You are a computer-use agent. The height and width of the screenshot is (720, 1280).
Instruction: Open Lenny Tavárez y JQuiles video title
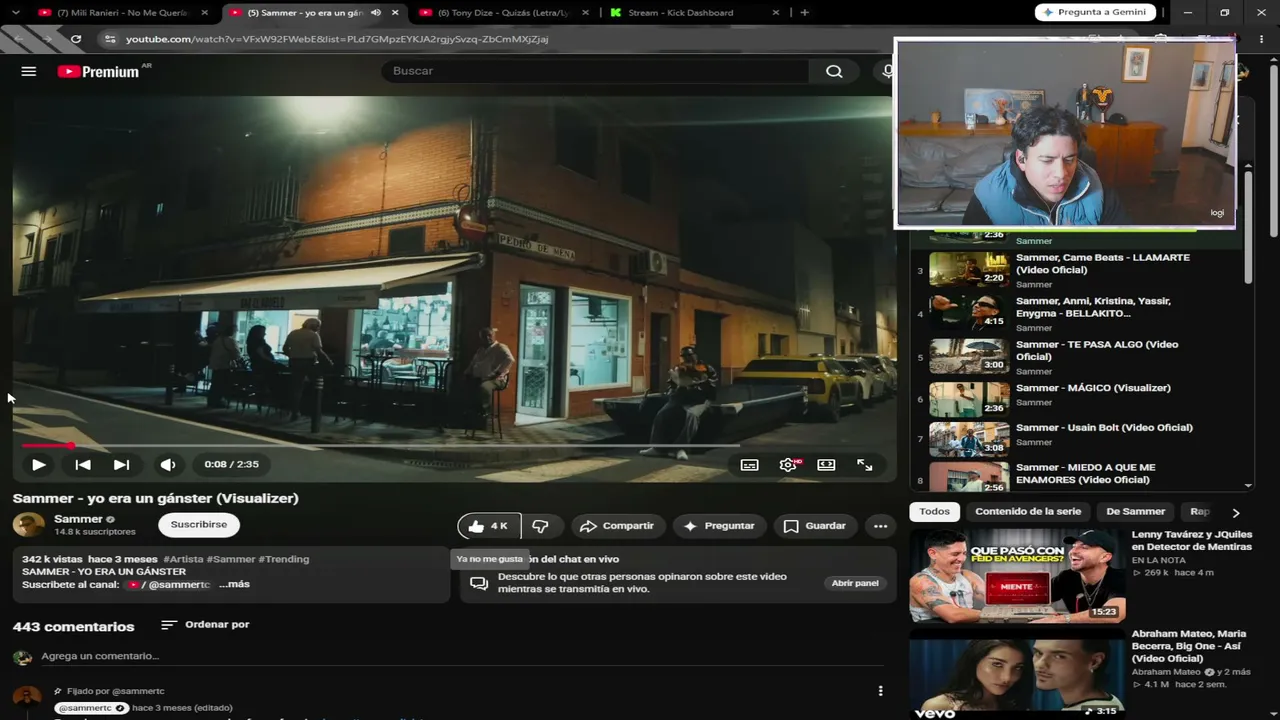(x=1191, y=541)
